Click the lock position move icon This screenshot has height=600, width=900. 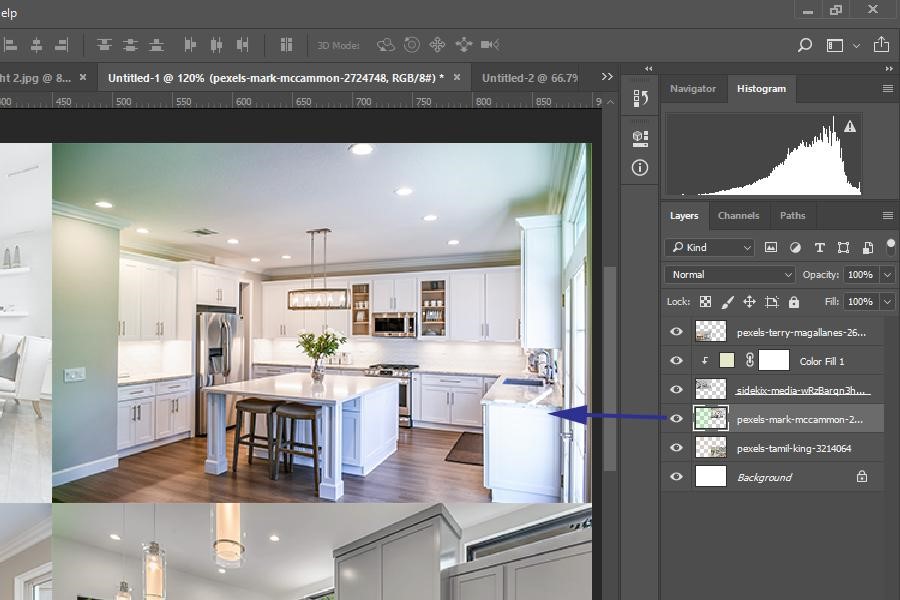pos(749,301)
